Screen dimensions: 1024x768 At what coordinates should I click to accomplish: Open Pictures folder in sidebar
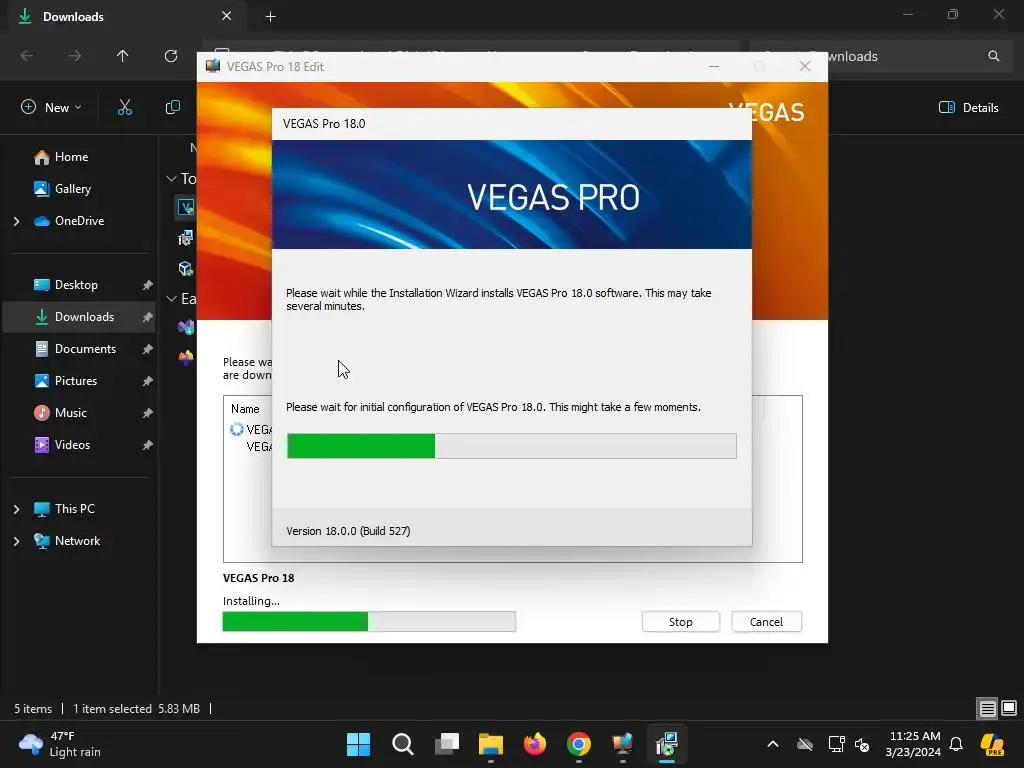click(76, 381)
